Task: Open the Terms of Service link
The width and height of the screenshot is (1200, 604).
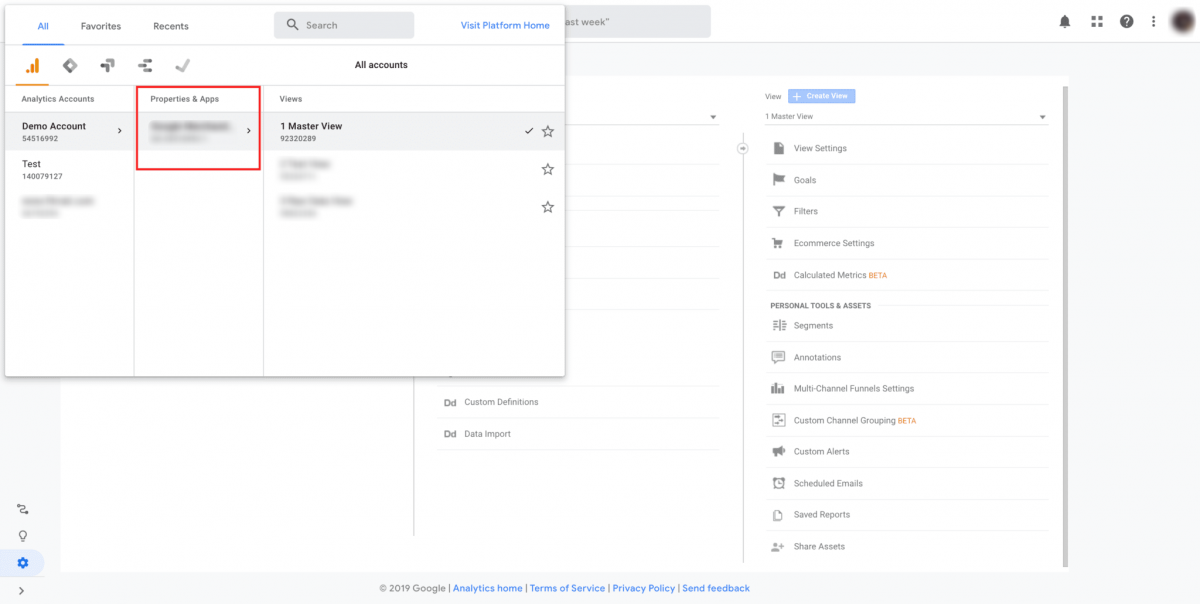Action: 567,588
